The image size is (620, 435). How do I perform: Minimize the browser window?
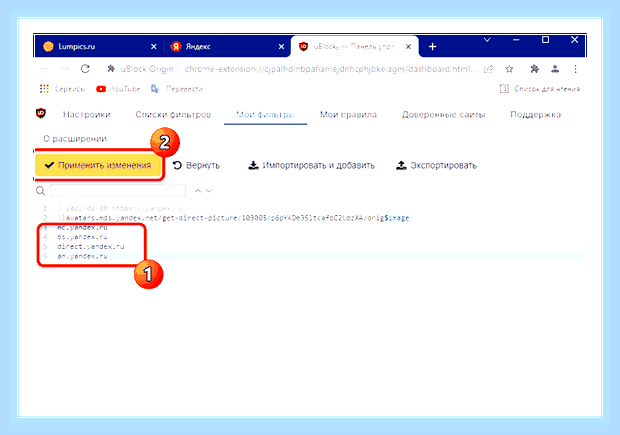[516, 40]
